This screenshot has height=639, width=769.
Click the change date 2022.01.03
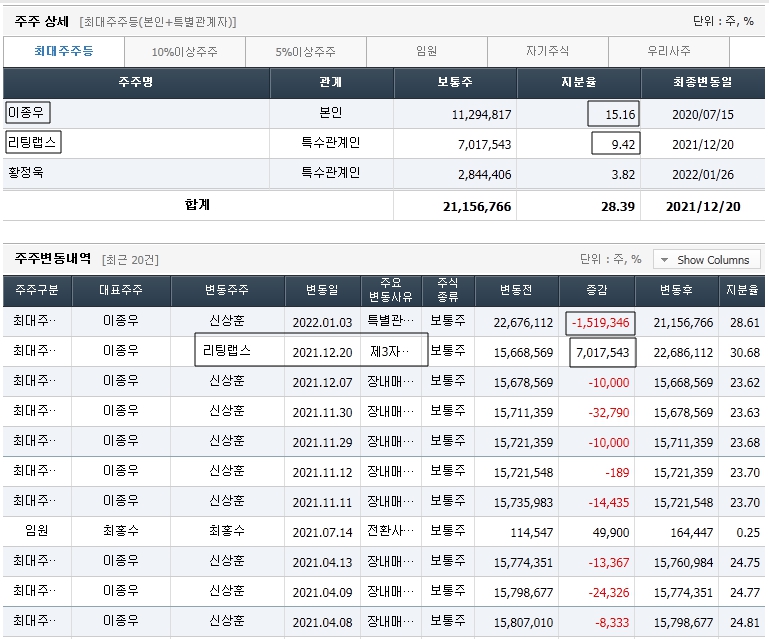click(x=322, y=323)
